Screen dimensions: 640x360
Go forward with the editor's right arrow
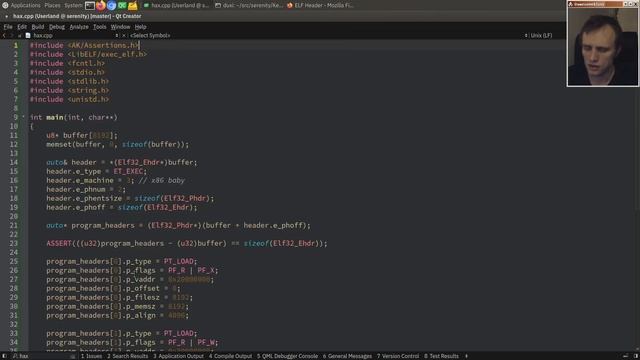[11, 36]
